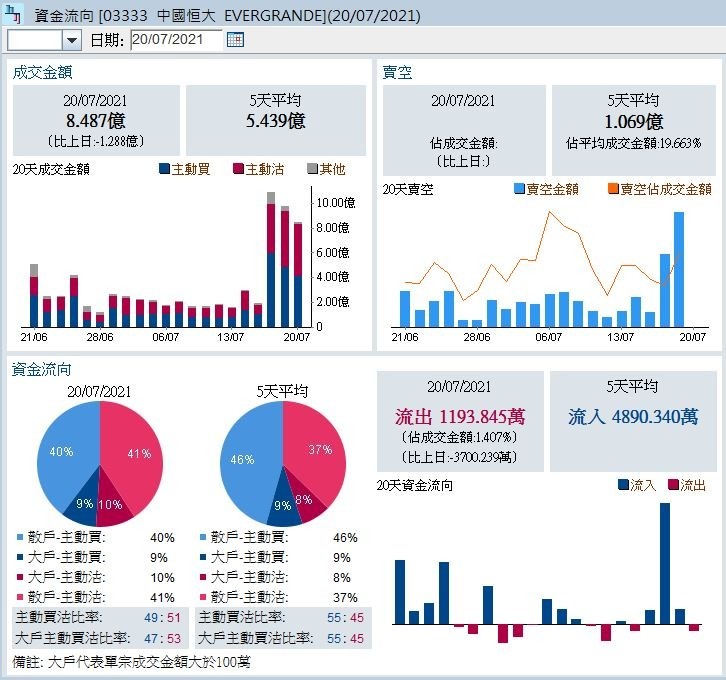Viewport: 726px width, 680px height.
Task: Click the 其他 grey legend square
Action: 312,169
